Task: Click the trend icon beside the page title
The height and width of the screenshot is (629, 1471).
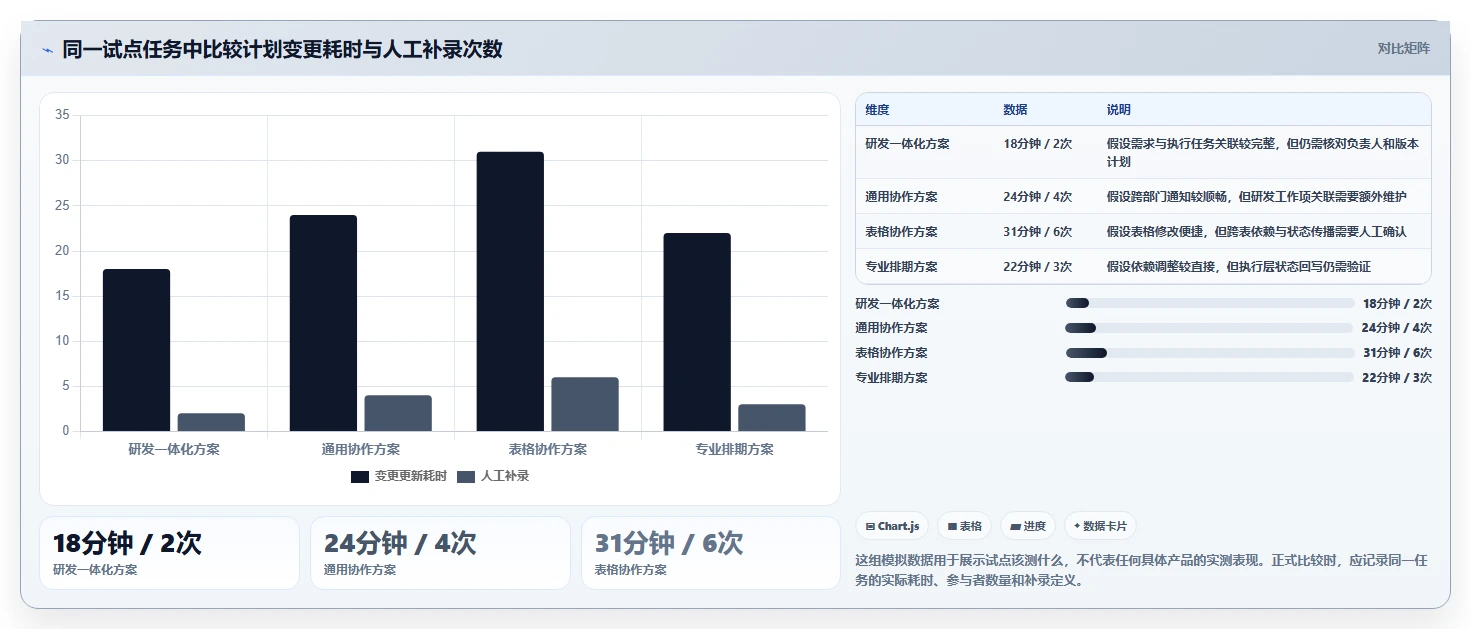Action: point(47,49)
